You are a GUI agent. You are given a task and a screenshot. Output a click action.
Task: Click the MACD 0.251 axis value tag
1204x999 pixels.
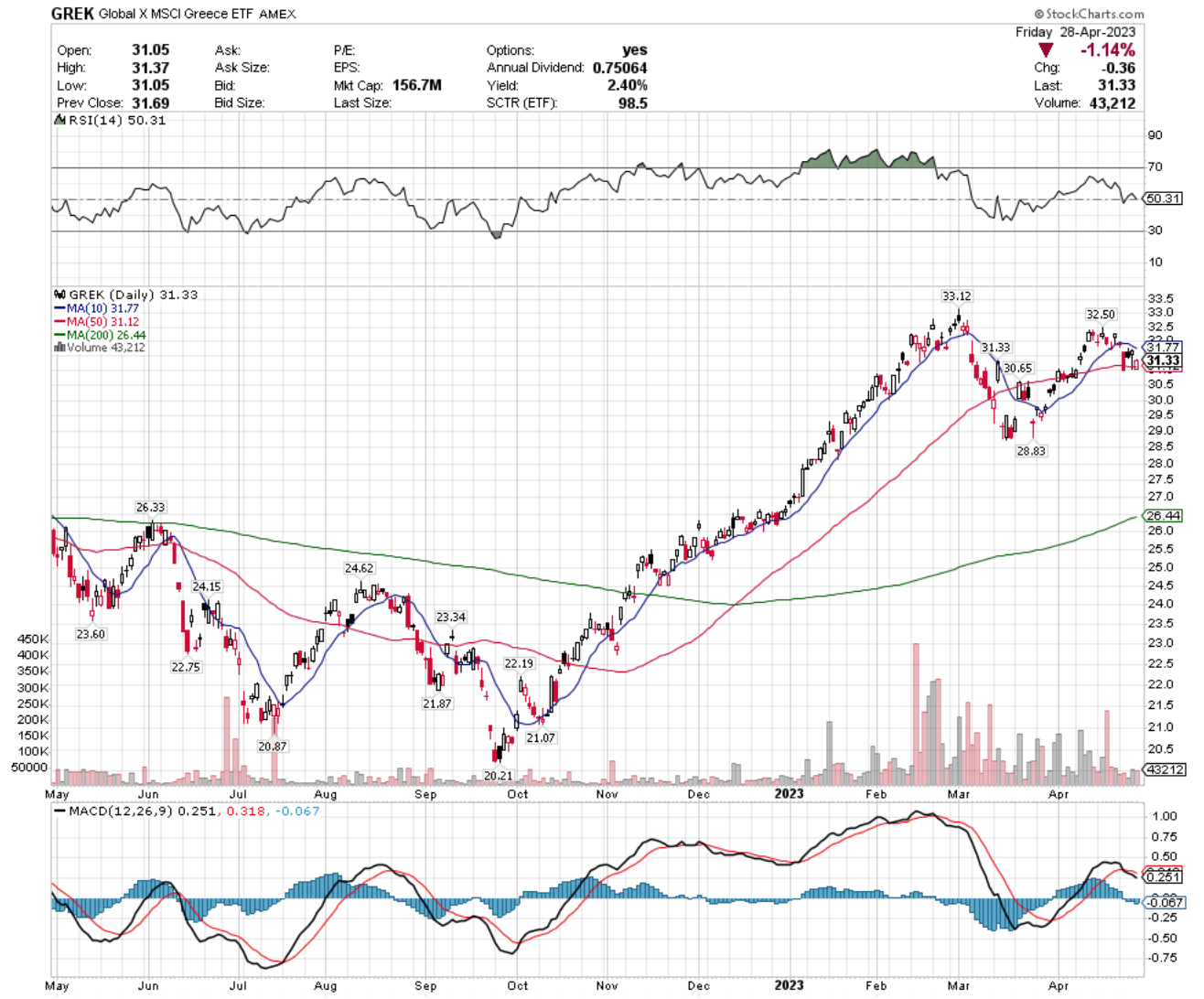coord(1163,877)
